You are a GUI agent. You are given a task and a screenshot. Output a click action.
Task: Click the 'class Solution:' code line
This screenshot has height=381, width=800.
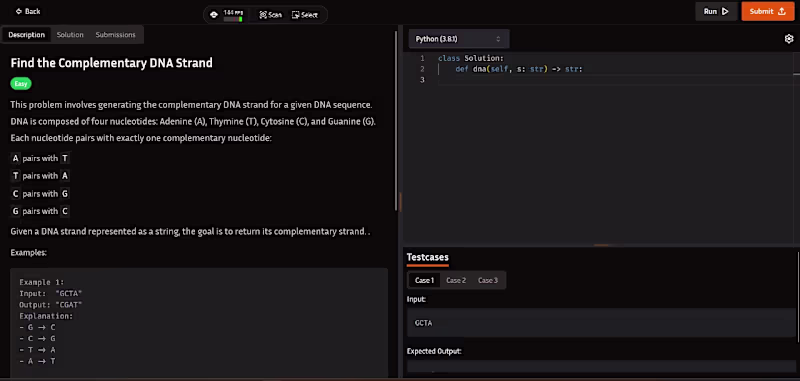(470, 58)
